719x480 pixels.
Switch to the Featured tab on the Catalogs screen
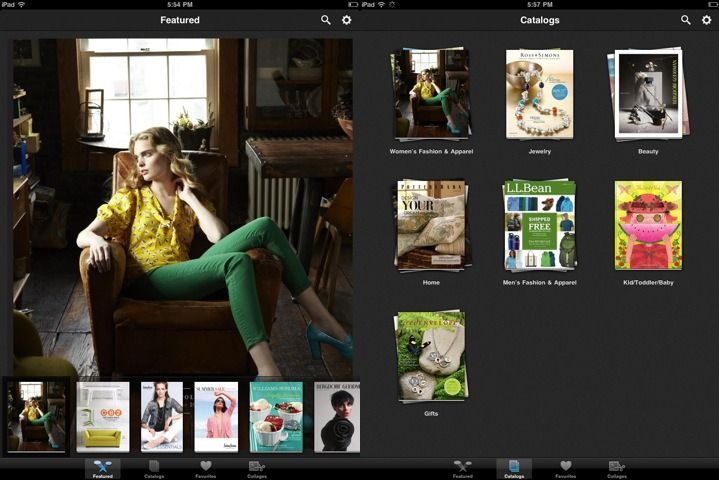(x=462, y=469)
